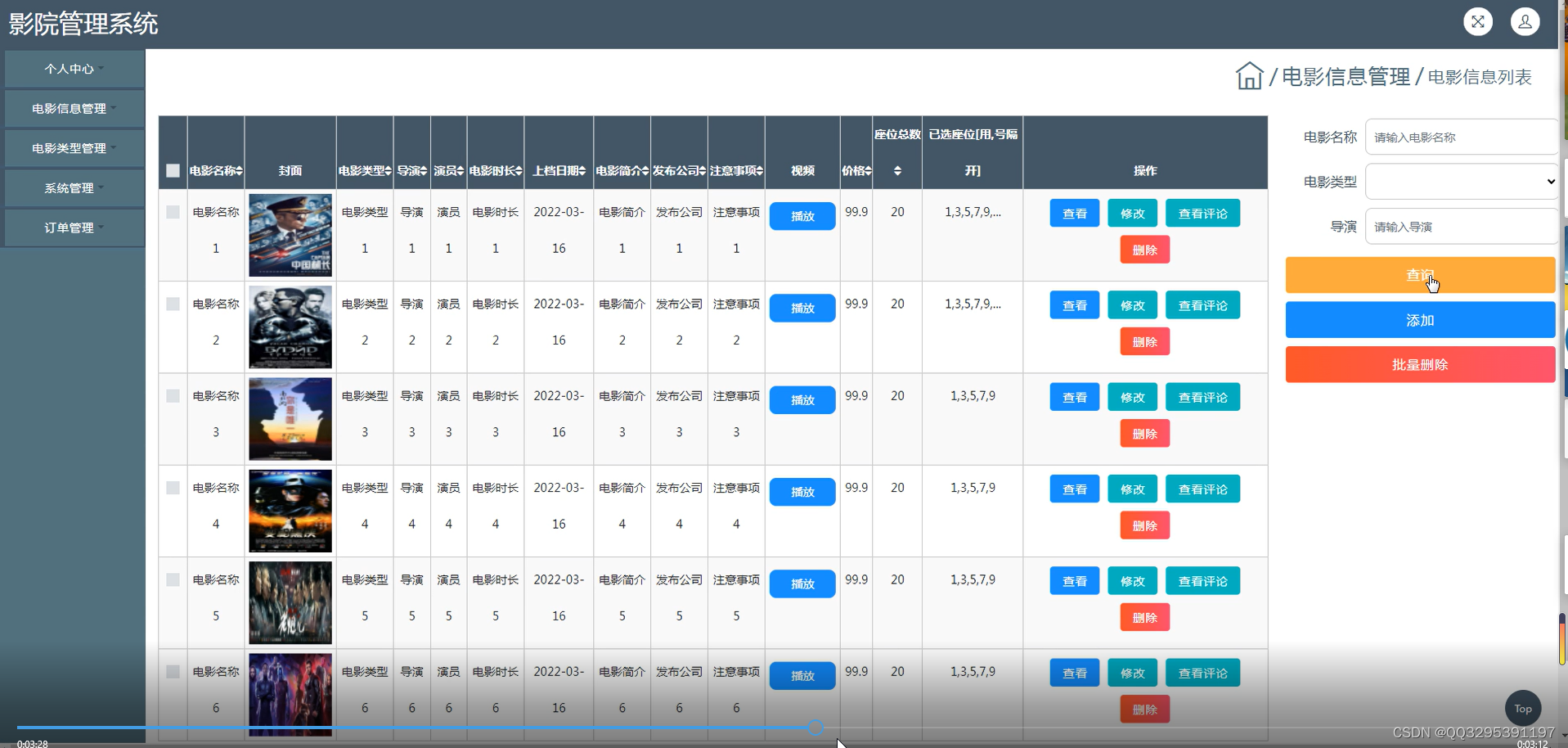Open the user profile icon in header
The height and width of the screenshot is (748, 1568).
coord(1525,22)
